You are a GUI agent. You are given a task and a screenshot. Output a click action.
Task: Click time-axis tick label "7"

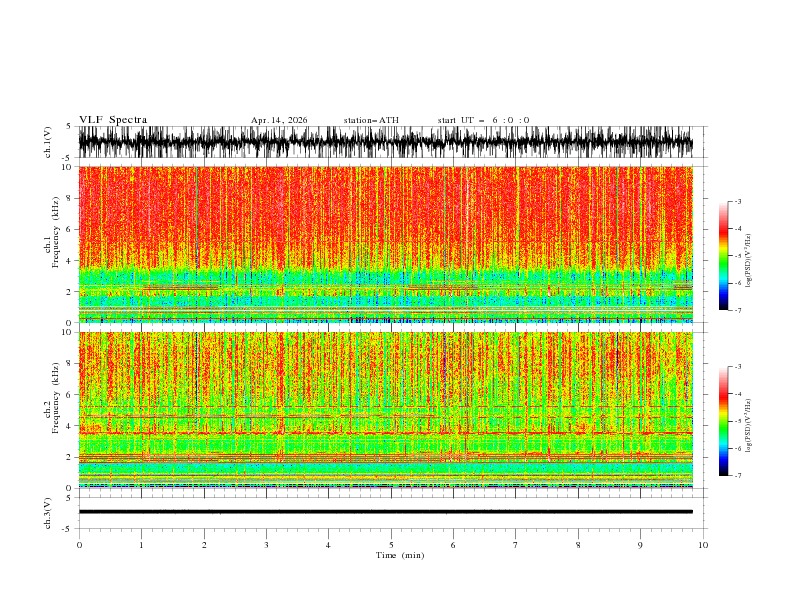click(516, 545)
